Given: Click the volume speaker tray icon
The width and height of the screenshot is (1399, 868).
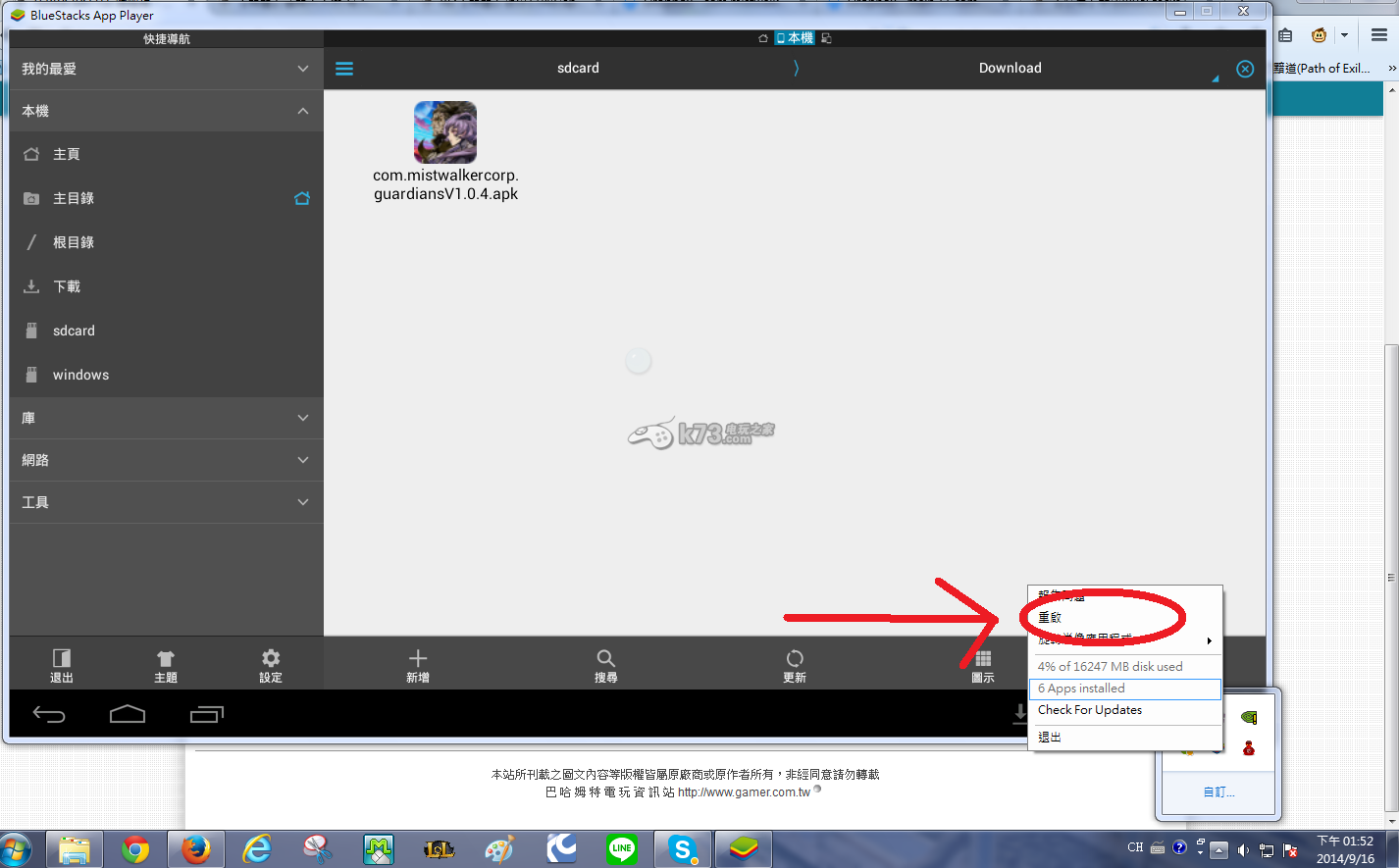Looking at the screenshot, I should tap(1243, 849).
